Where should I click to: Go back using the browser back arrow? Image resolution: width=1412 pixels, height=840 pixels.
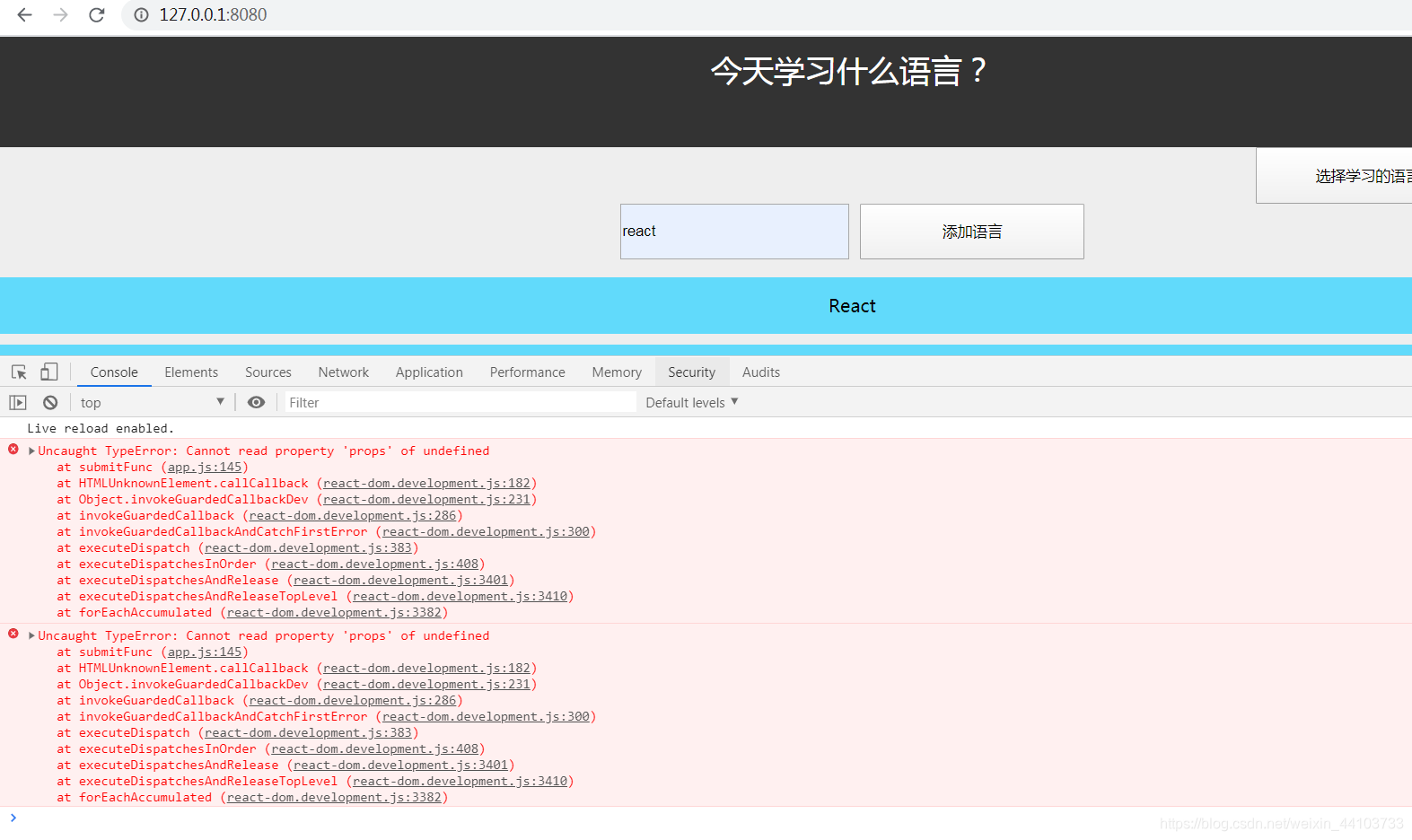click(x=24, y=14)
